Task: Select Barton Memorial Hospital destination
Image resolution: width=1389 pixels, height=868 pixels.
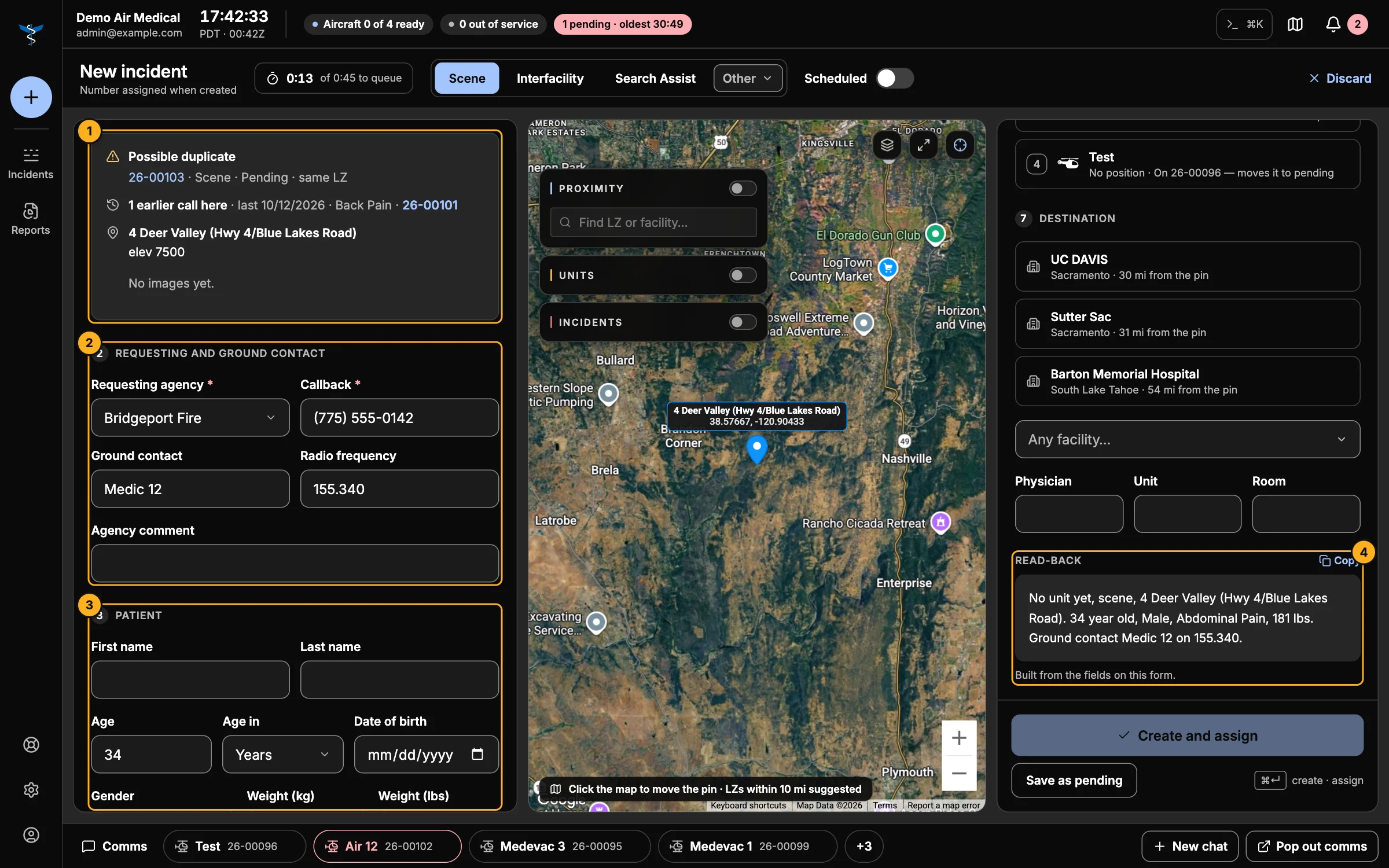Action: (1187, 381)
